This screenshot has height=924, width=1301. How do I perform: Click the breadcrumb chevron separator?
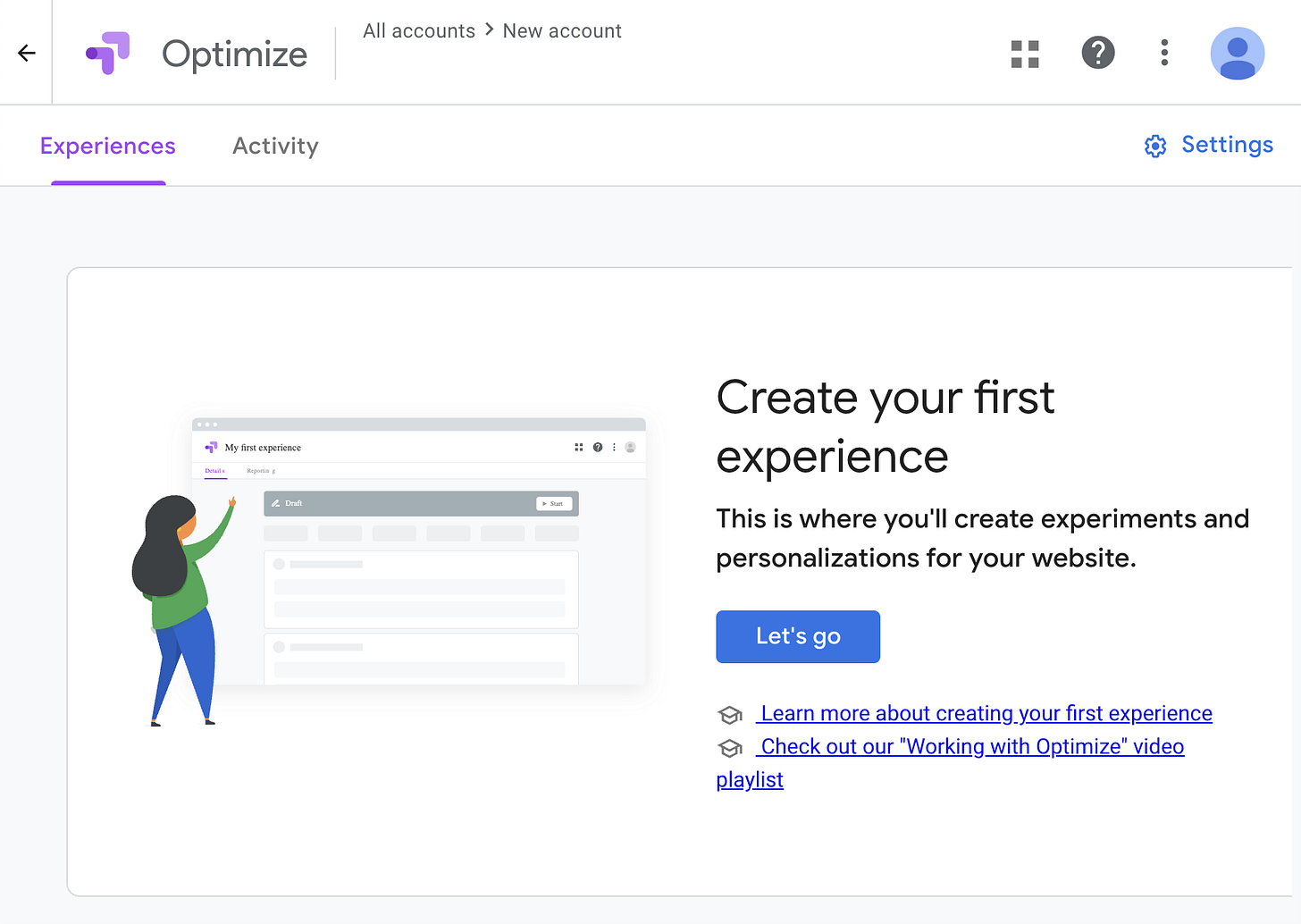coord(489,29)
